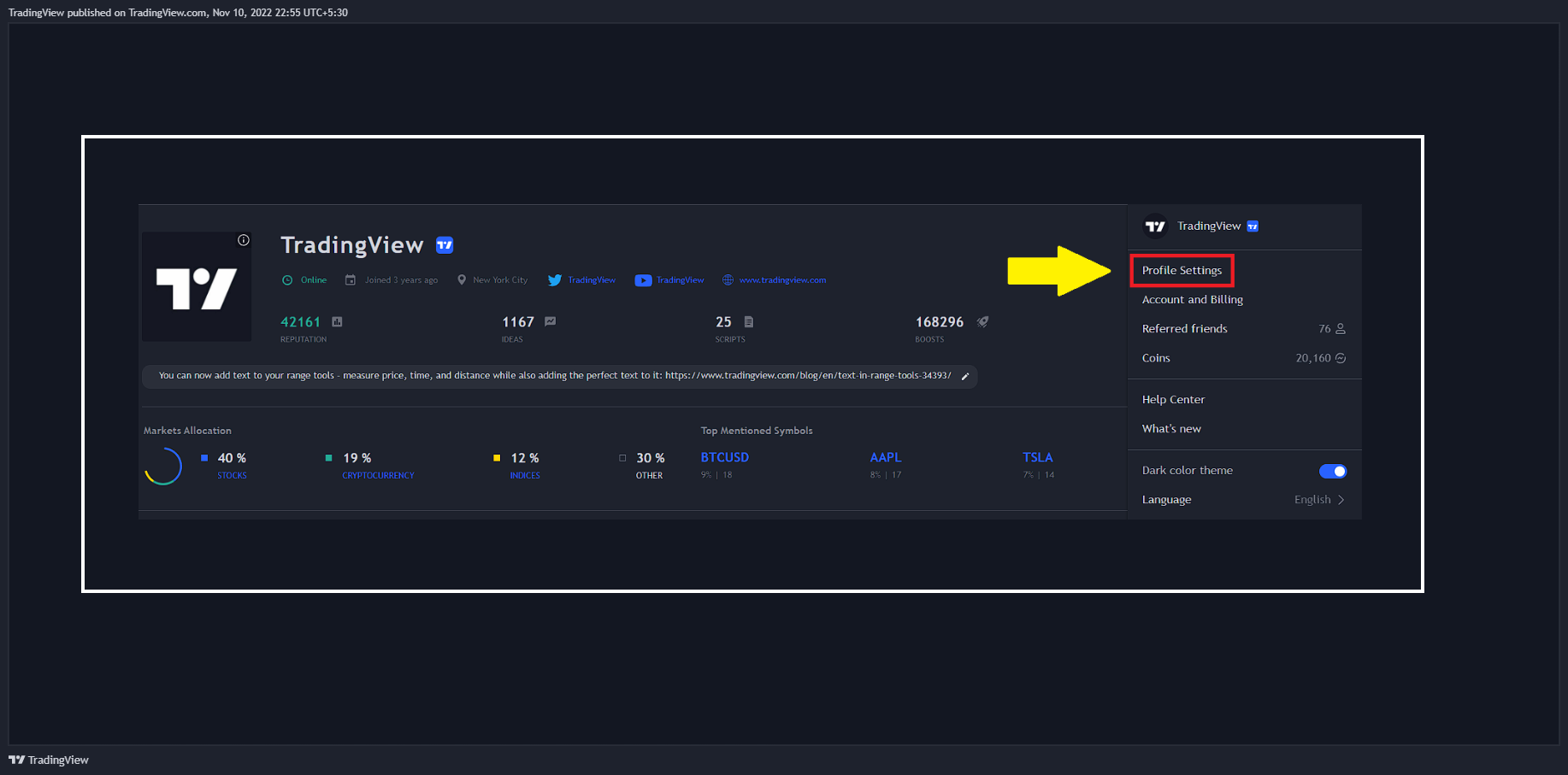Viewport: 1568px width, 775px height.
Task: Select the Coins menu entry
Action: coord(1244,358)
